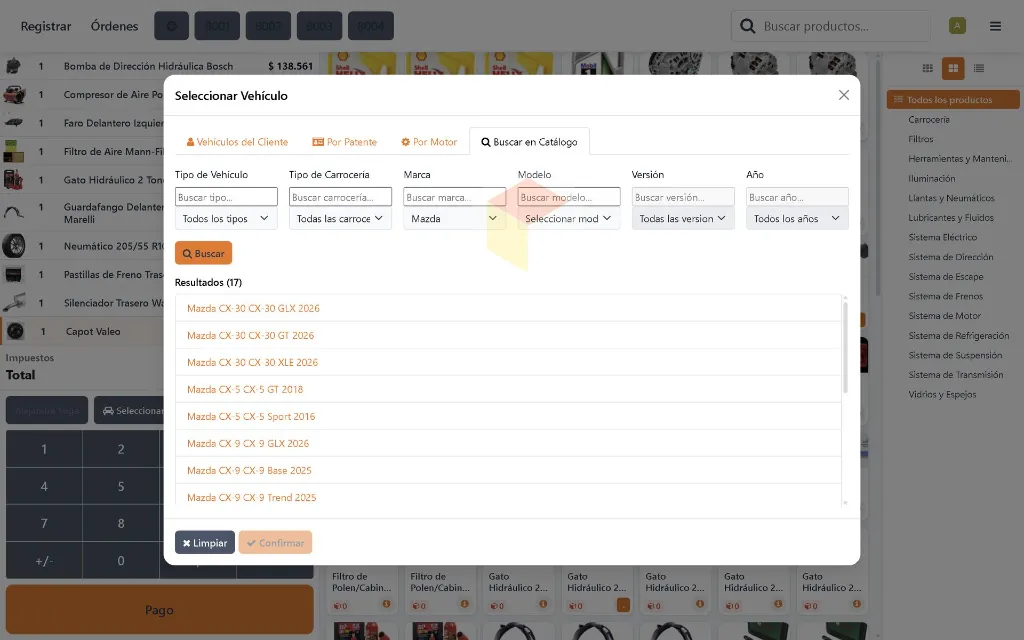Open the Registrar menu item
This screenshot has width=1024, height=640.
click(x=46, y=26)
